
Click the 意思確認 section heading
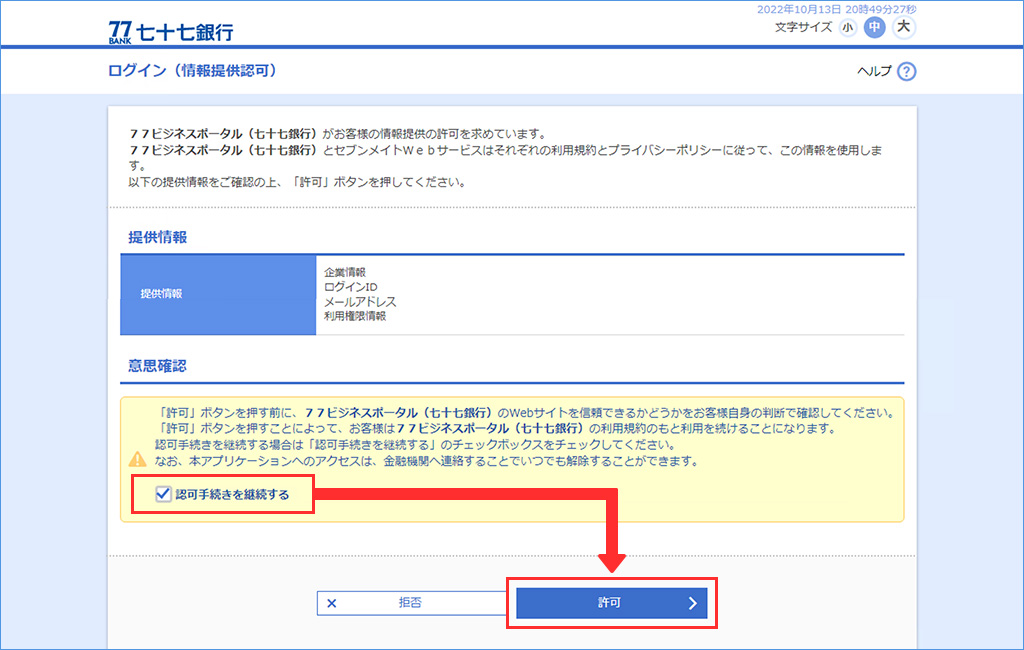click(157, 366)
